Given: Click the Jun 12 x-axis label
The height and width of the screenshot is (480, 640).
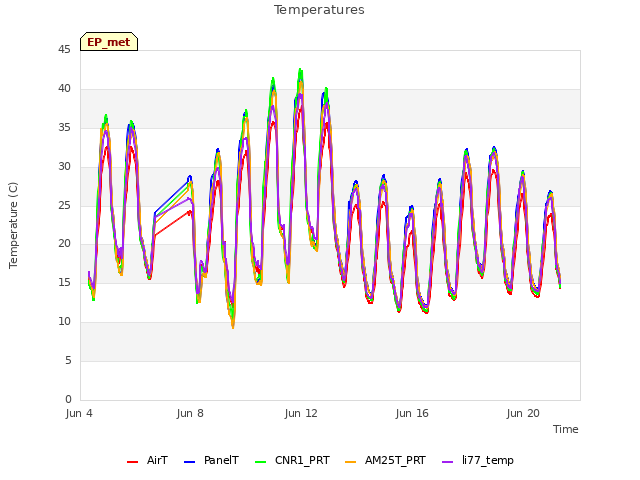Looking at the screenshot, I should [301, 413].
